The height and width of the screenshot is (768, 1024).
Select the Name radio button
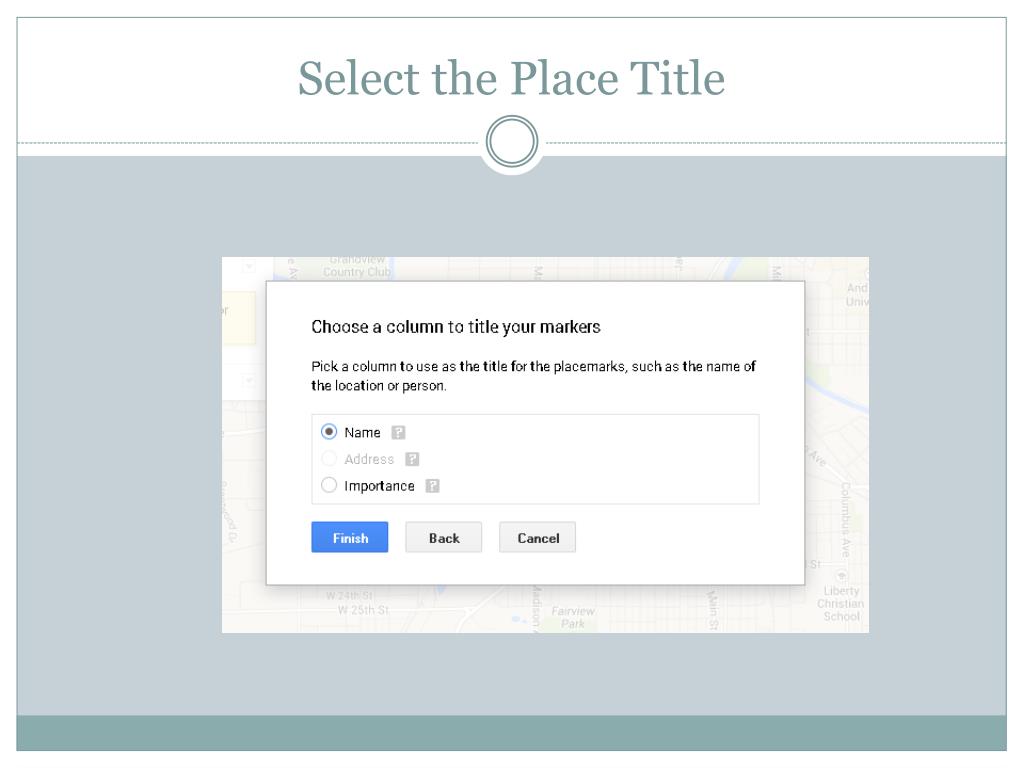pos(329,433)
